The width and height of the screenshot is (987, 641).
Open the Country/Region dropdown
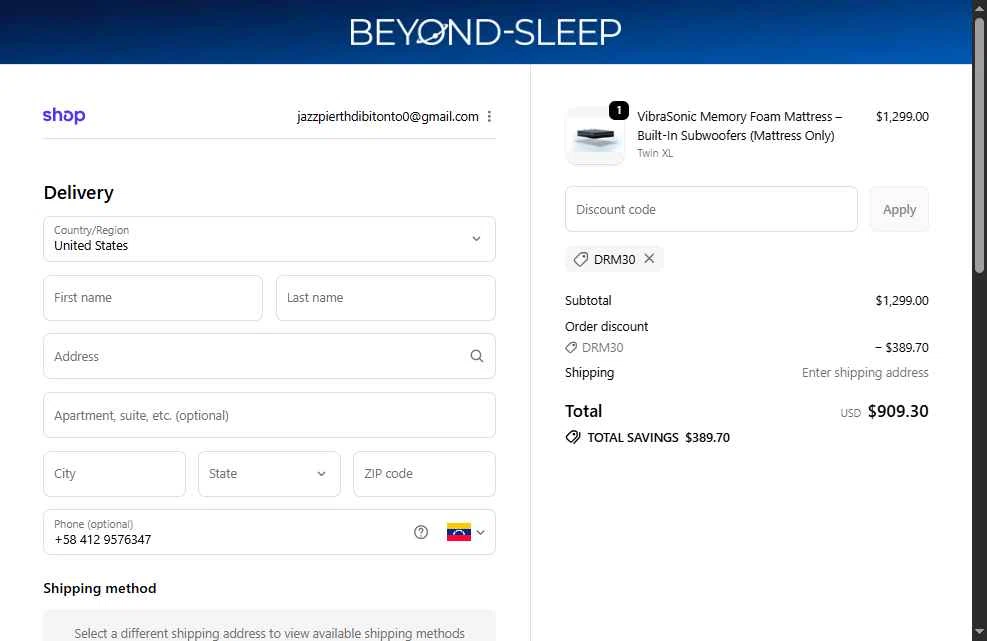(269, 239)
